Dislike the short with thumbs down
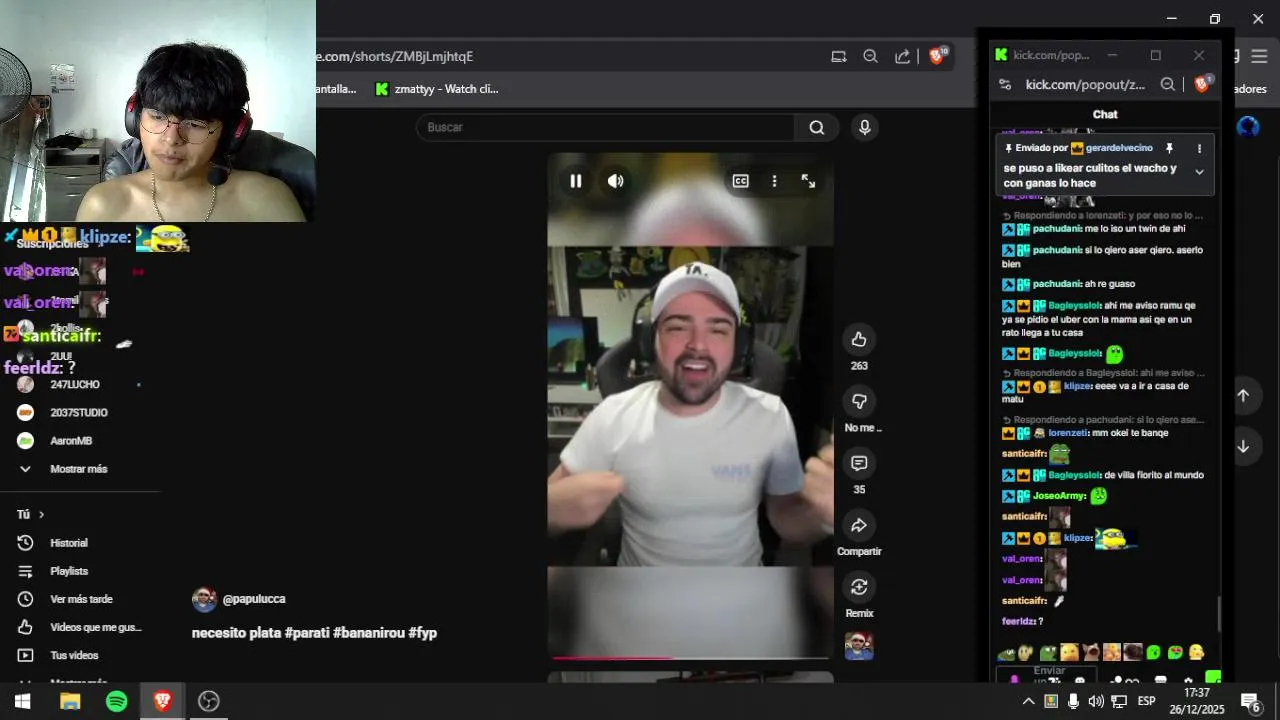The width and height of the screenshot is (1280, 720). pyautogui.click(x=859, y=401)
